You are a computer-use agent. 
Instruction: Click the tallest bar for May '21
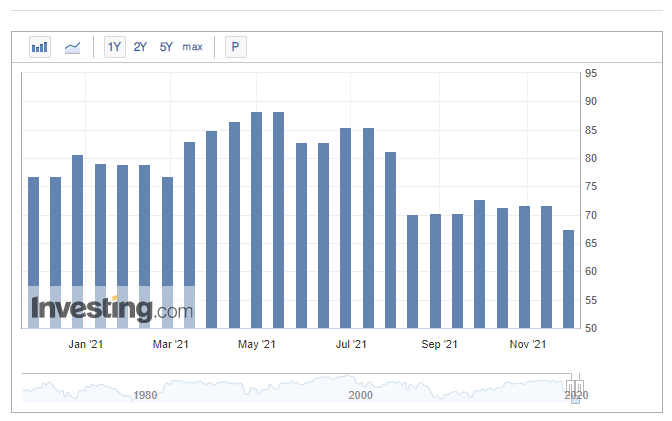(256, 220)
